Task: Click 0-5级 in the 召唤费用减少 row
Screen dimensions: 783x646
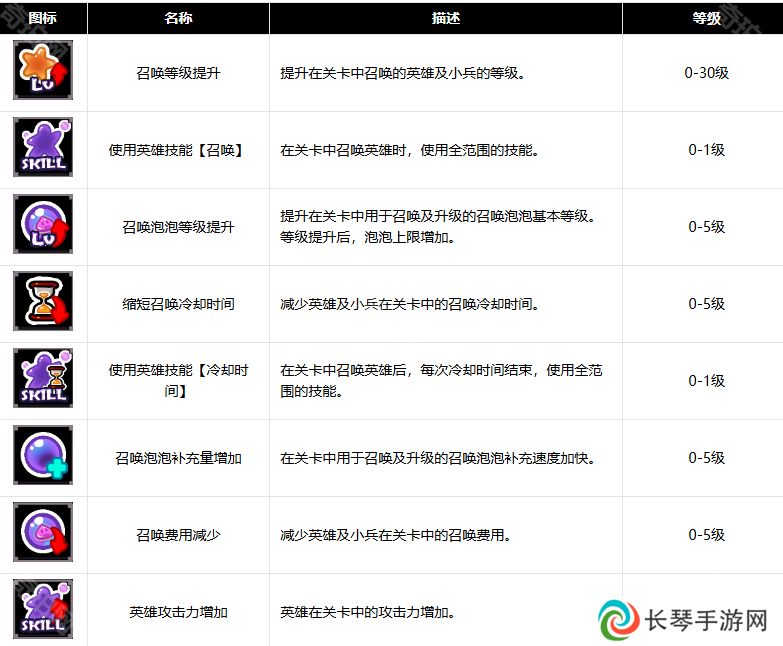Action: pos(706,534)
